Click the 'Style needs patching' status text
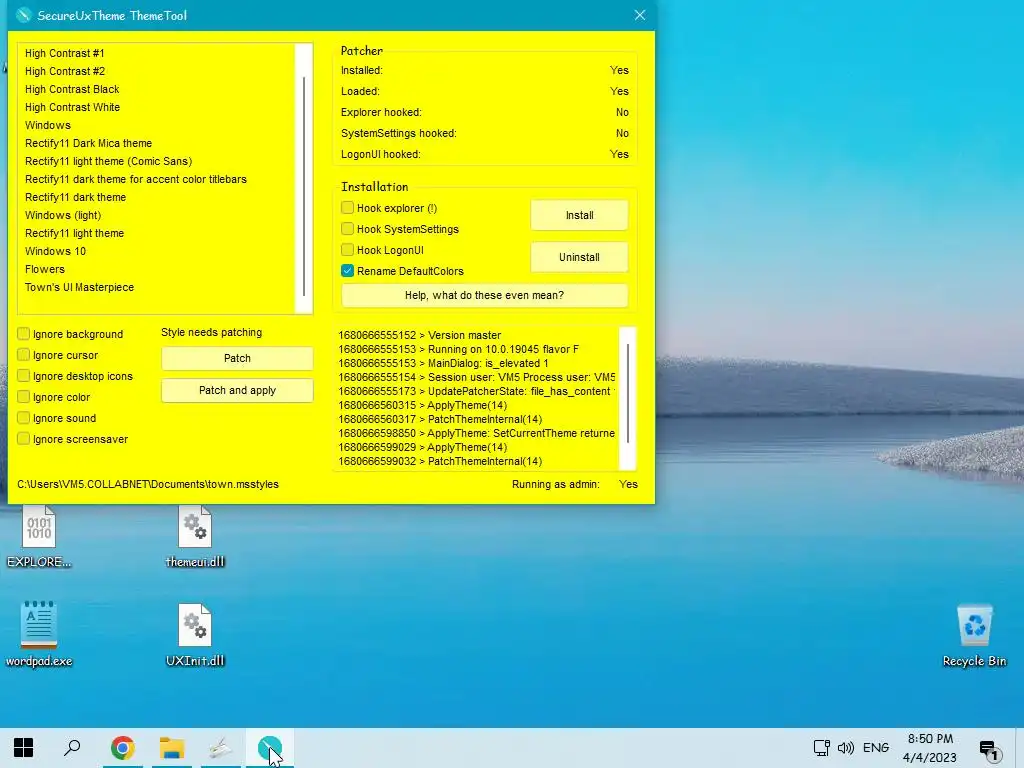This screenshot has width=1024, height=768. tap(212, 332)
